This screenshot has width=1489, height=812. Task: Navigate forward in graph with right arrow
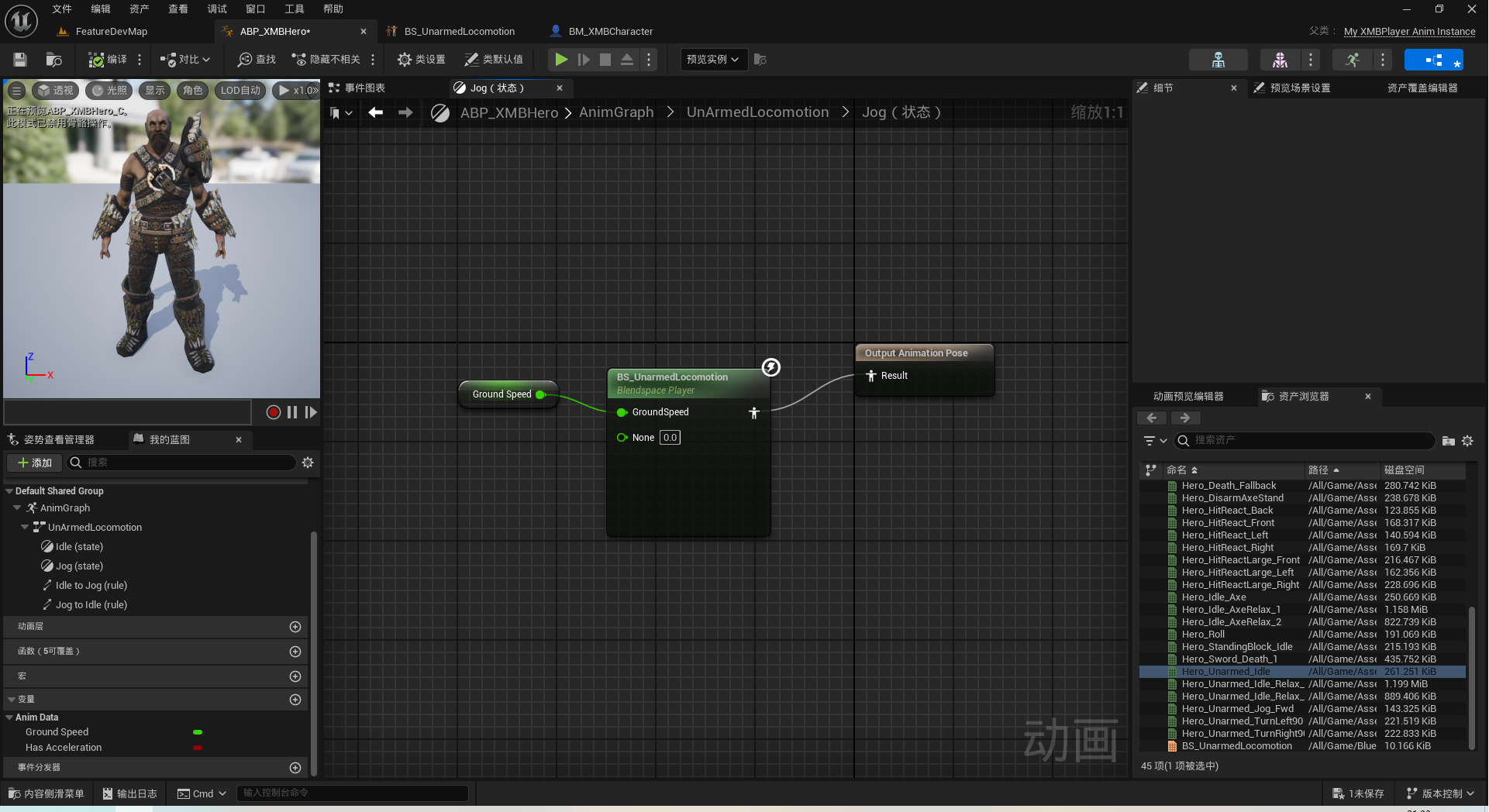tap(405, 113)
